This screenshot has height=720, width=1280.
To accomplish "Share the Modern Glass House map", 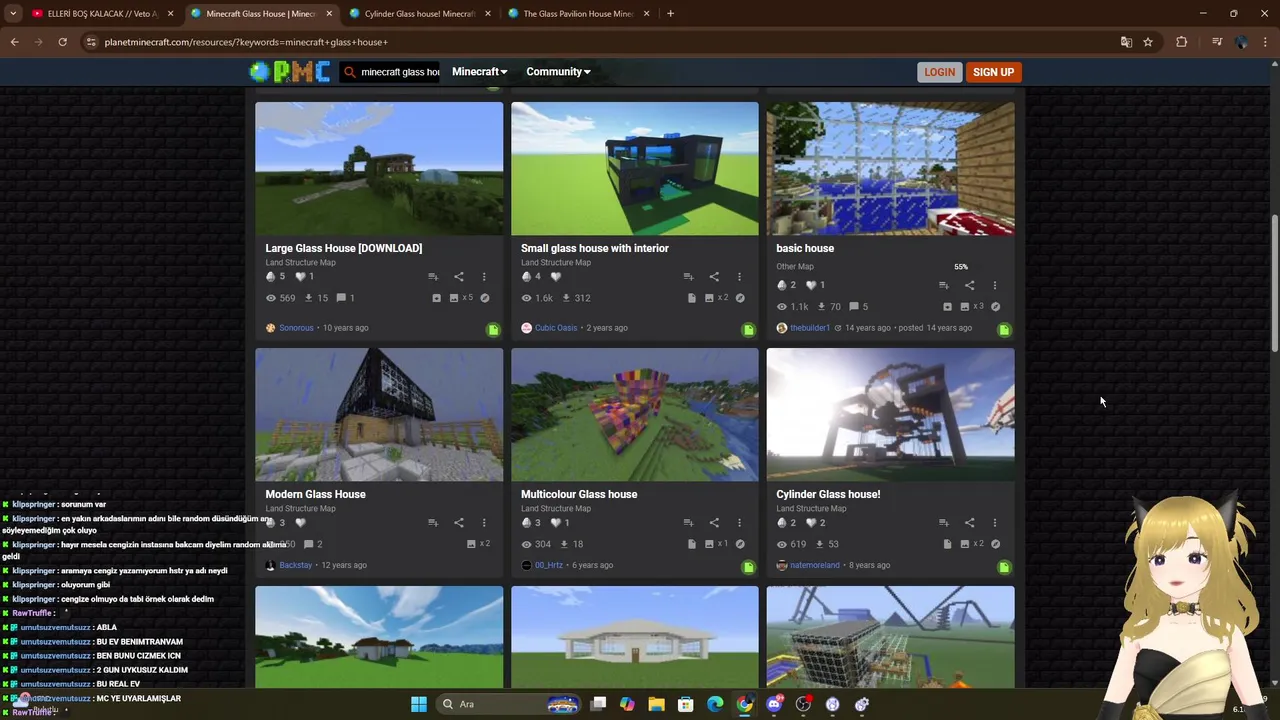I will (x=459, y=523).
